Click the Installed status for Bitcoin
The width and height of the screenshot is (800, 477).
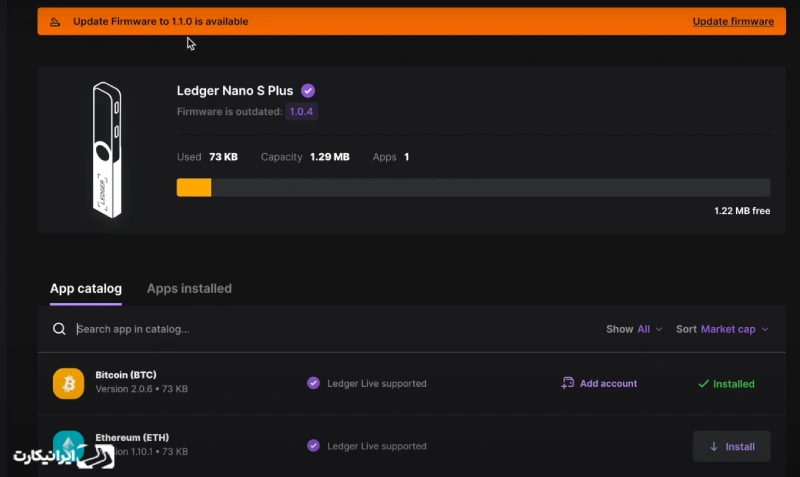point(726,384)
